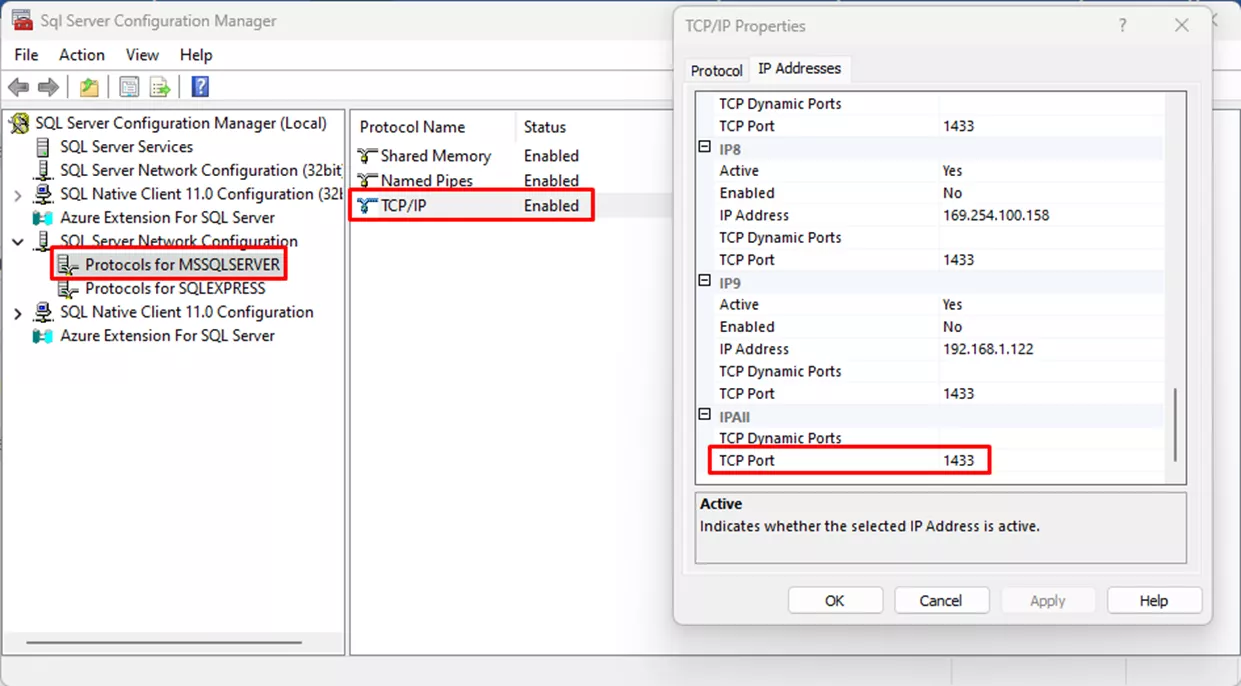The height and width of the screenshot is (686, 1241).
Task: Collapse the IP9 section
Action: 704,281
